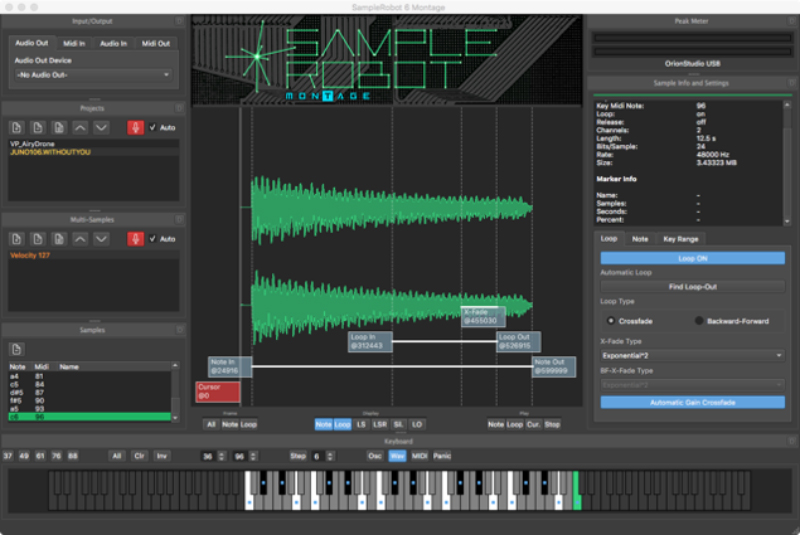This screenshot has height=535, width=800.
Task: Click the red microphone button in Multi-Samples panel
Action: tap(135, 239)
